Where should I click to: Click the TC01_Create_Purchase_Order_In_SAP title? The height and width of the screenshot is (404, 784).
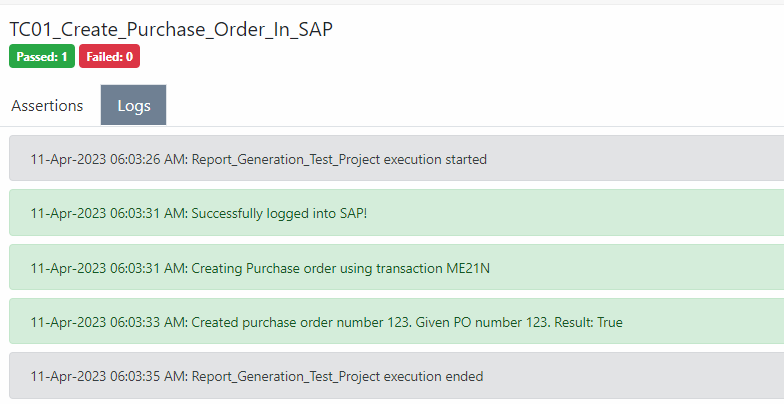(171, 29)
